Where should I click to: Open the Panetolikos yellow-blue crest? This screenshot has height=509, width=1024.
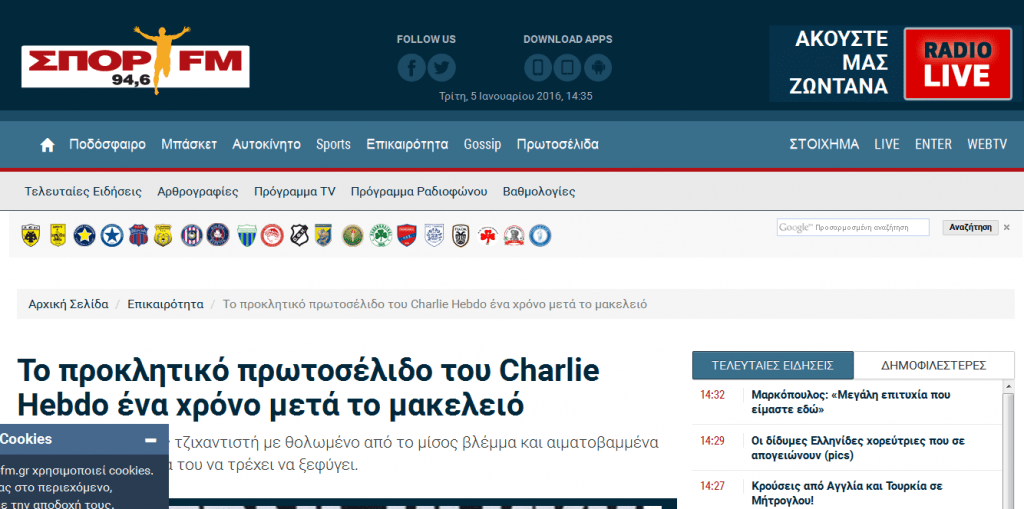[x=323, y=235]
